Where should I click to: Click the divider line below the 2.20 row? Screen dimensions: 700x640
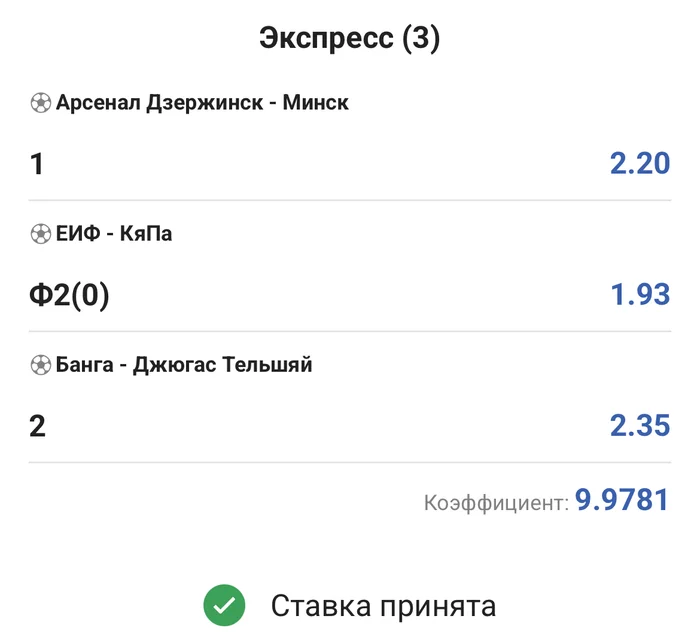349,200
